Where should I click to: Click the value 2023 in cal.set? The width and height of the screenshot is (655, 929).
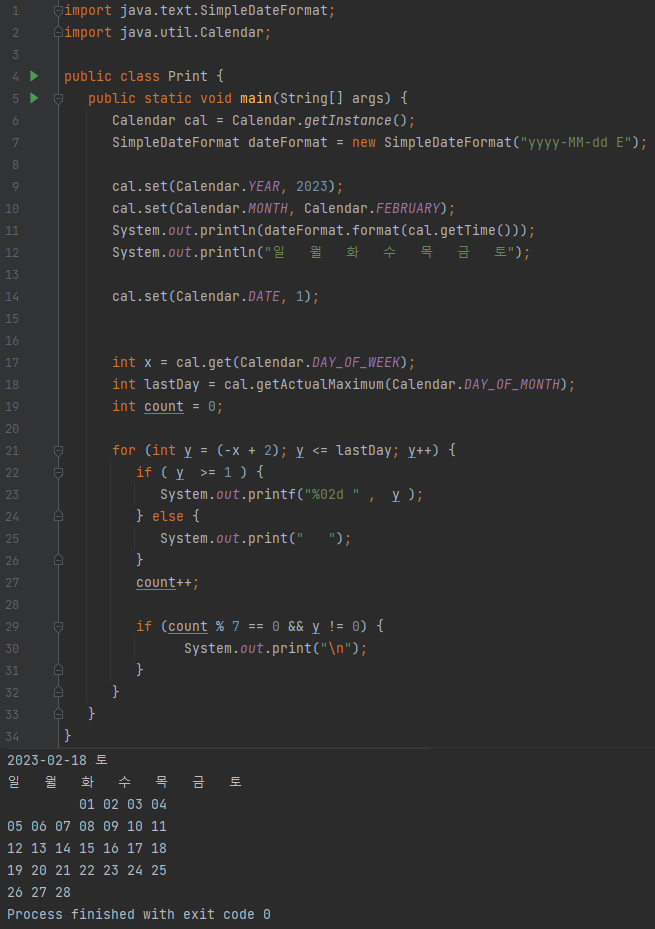(312, 186)
